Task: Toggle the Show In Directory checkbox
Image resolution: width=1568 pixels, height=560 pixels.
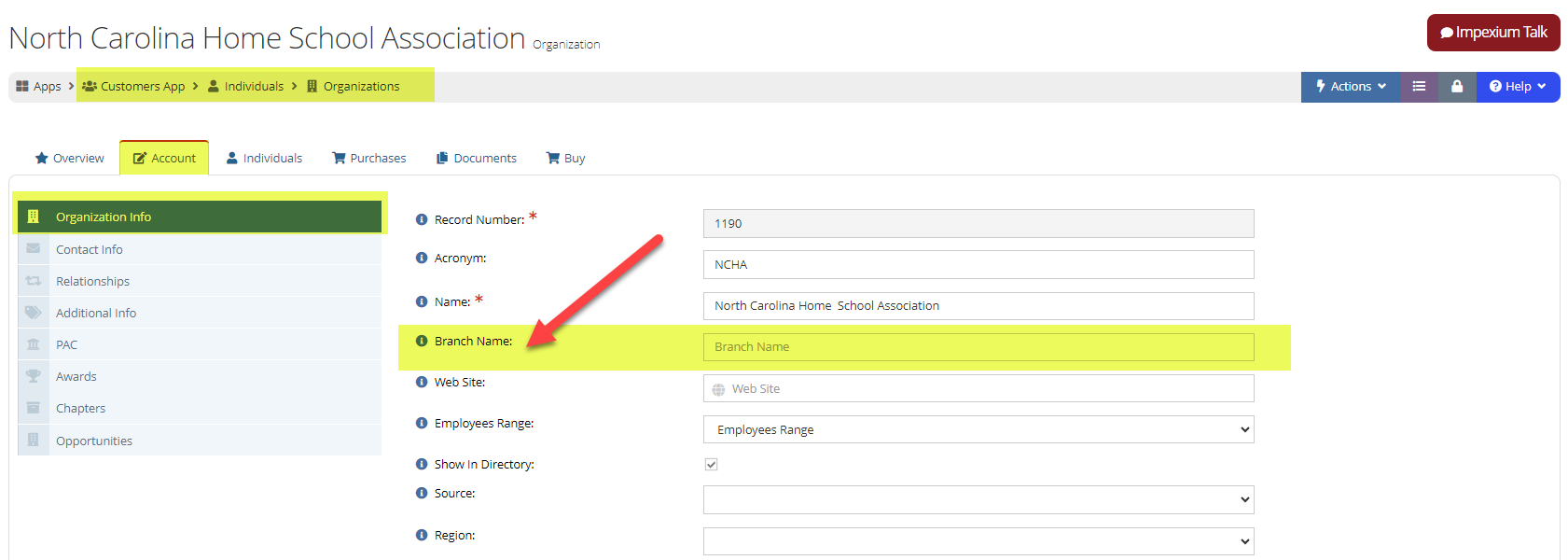Action: tap(711, 464)
